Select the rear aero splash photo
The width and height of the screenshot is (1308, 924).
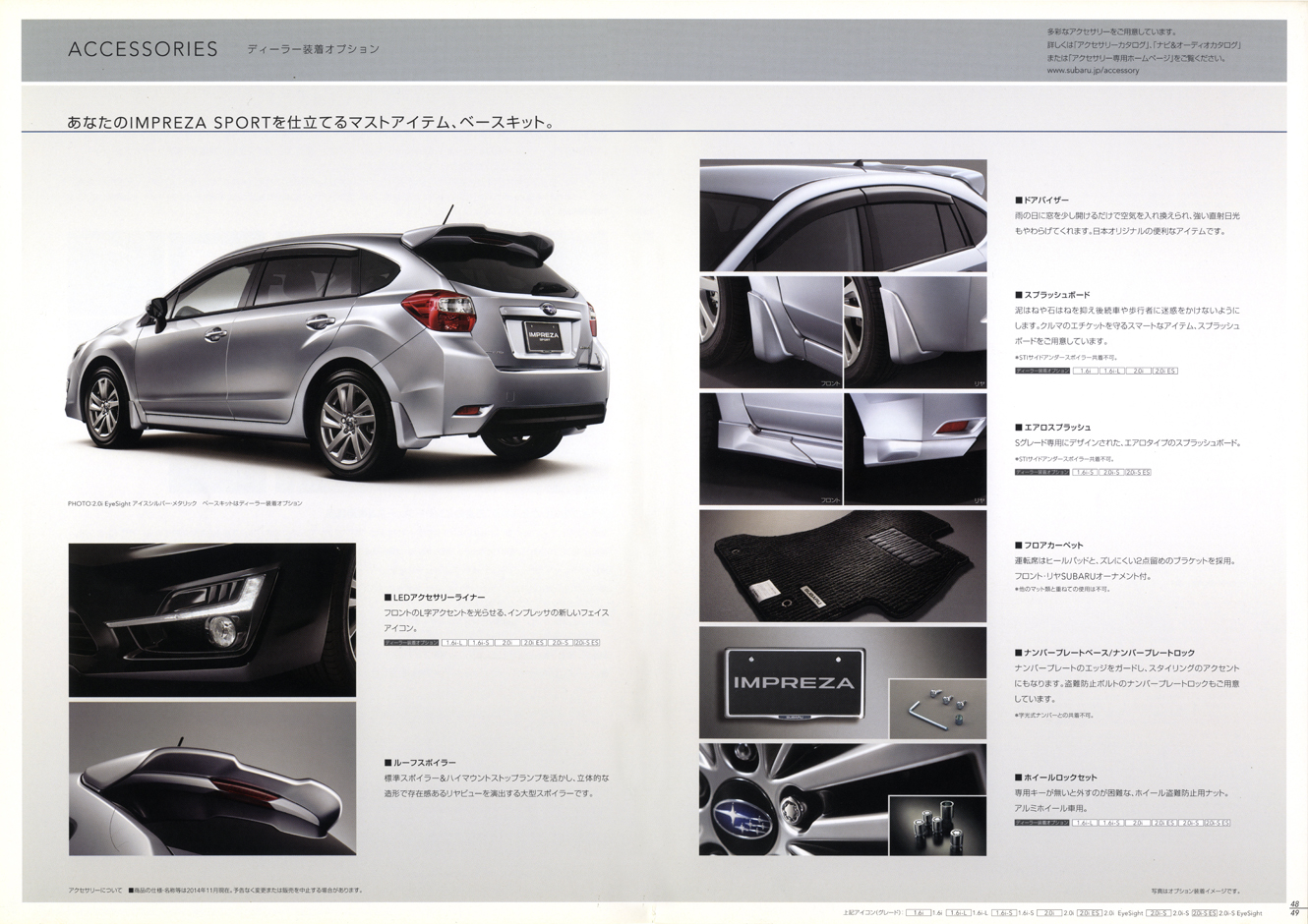coord(916,448)
